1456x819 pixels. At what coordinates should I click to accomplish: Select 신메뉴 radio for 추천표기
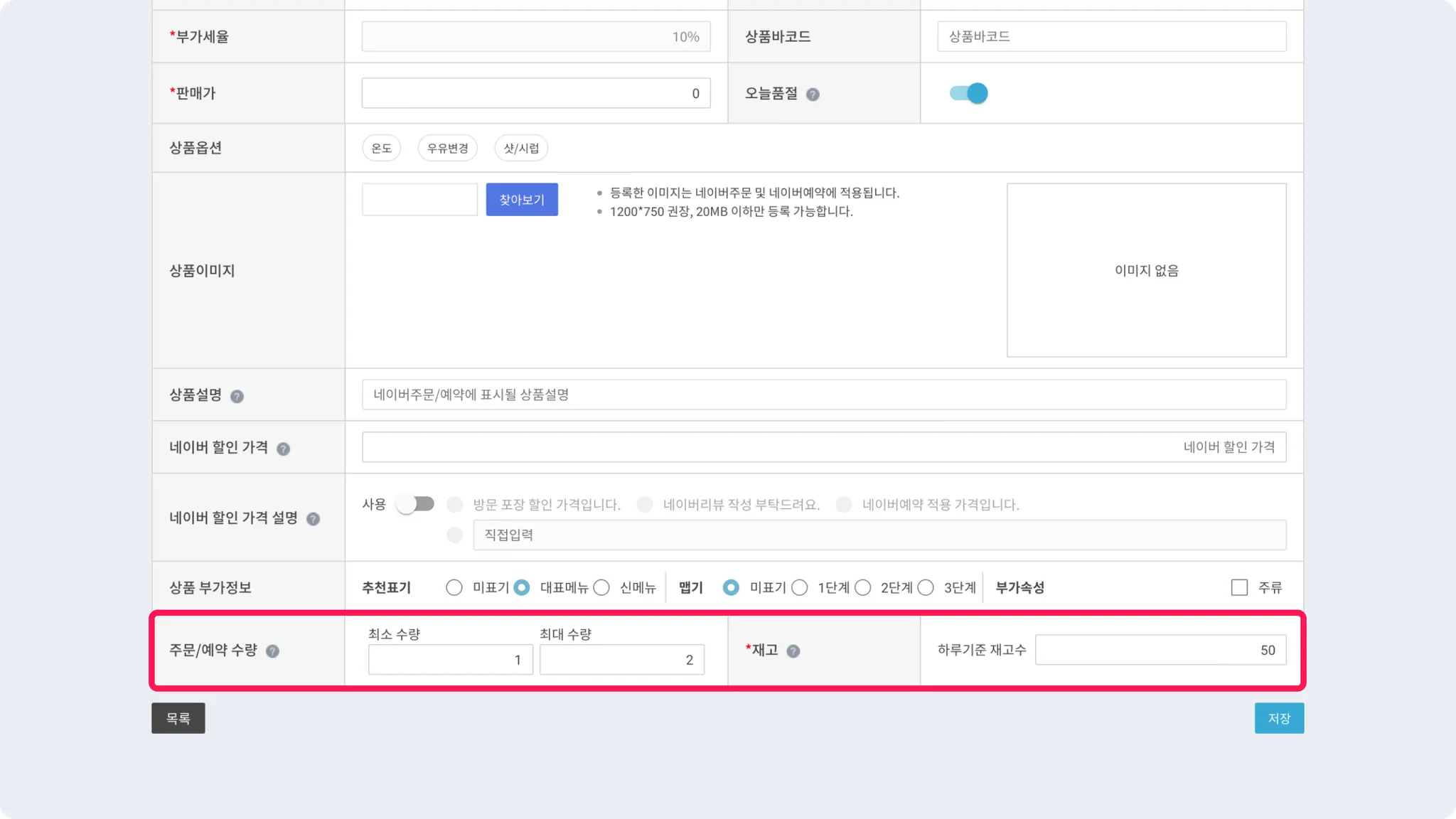coord(601,587)
